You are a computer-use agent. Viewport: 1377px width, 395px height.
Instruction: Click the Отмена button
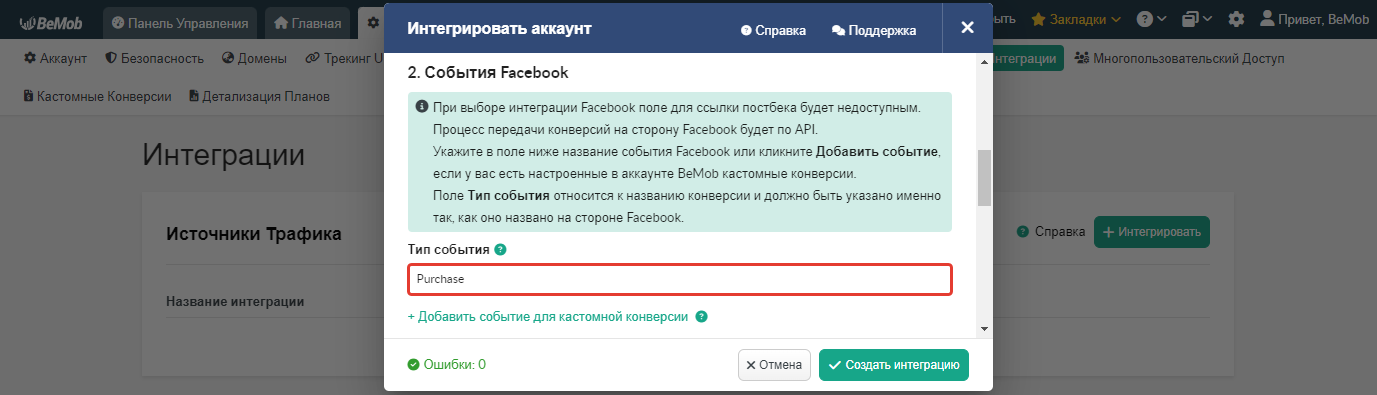[x=774, y=365]
